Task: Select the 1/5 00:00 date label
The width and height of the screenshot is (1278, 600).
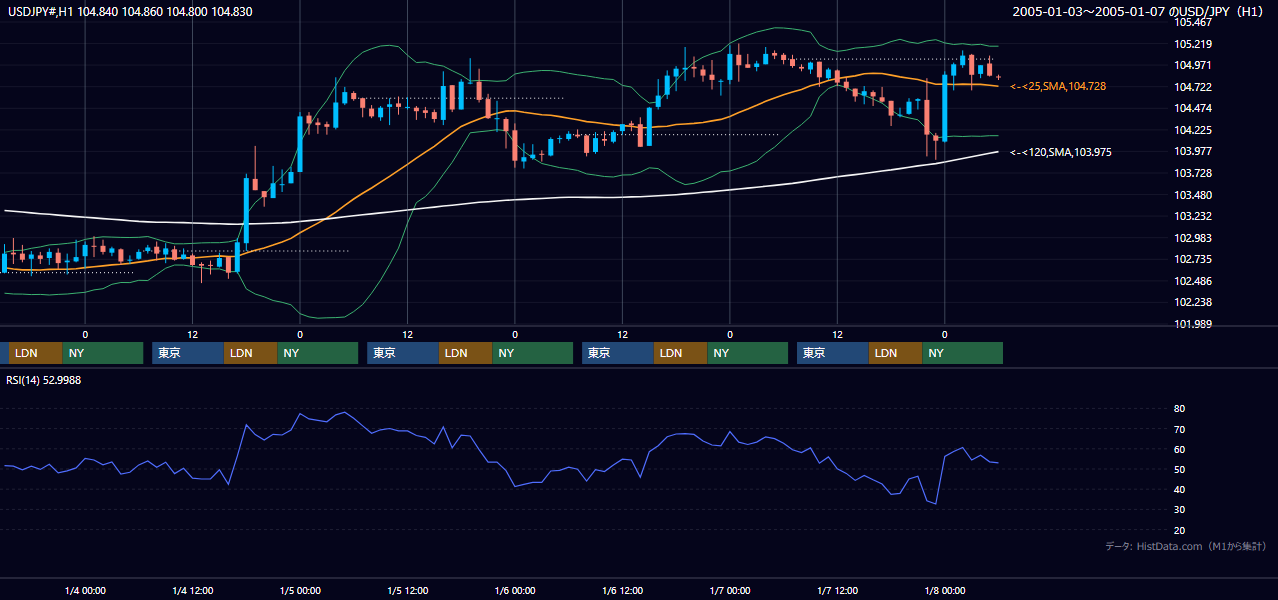Action: pos(300,591)
